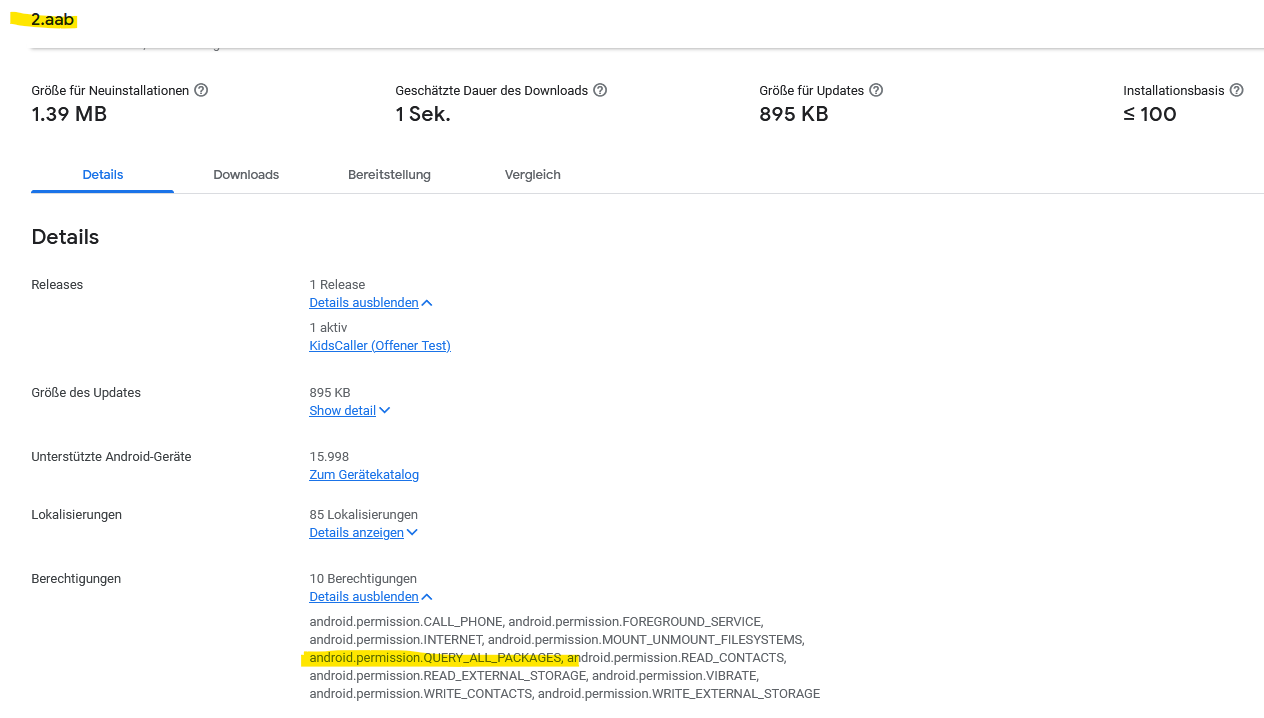The image size is (1264, 718).
Task: Click the down chevron beside Details anzeigen
Action: click(x=412, y=533)
